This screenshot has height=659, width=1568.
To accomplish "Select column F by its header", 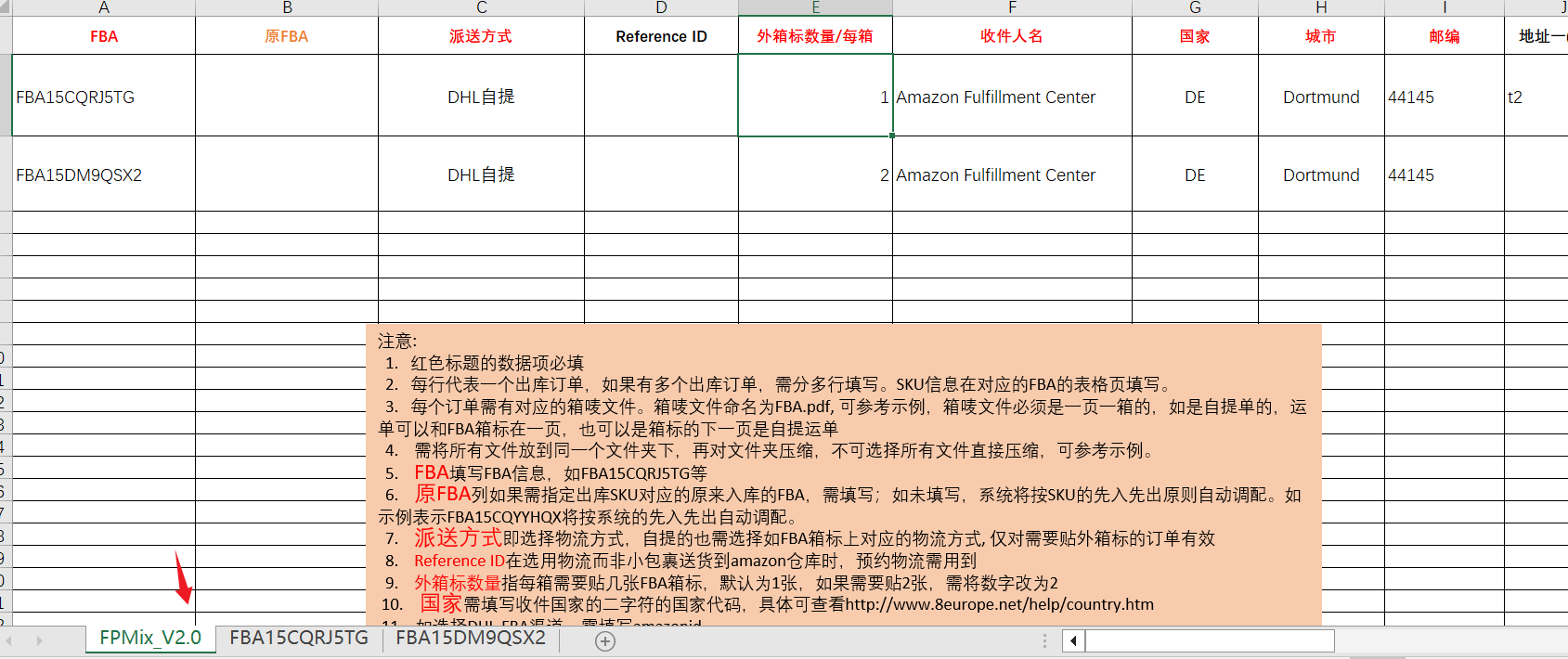I will [1012, 7].
